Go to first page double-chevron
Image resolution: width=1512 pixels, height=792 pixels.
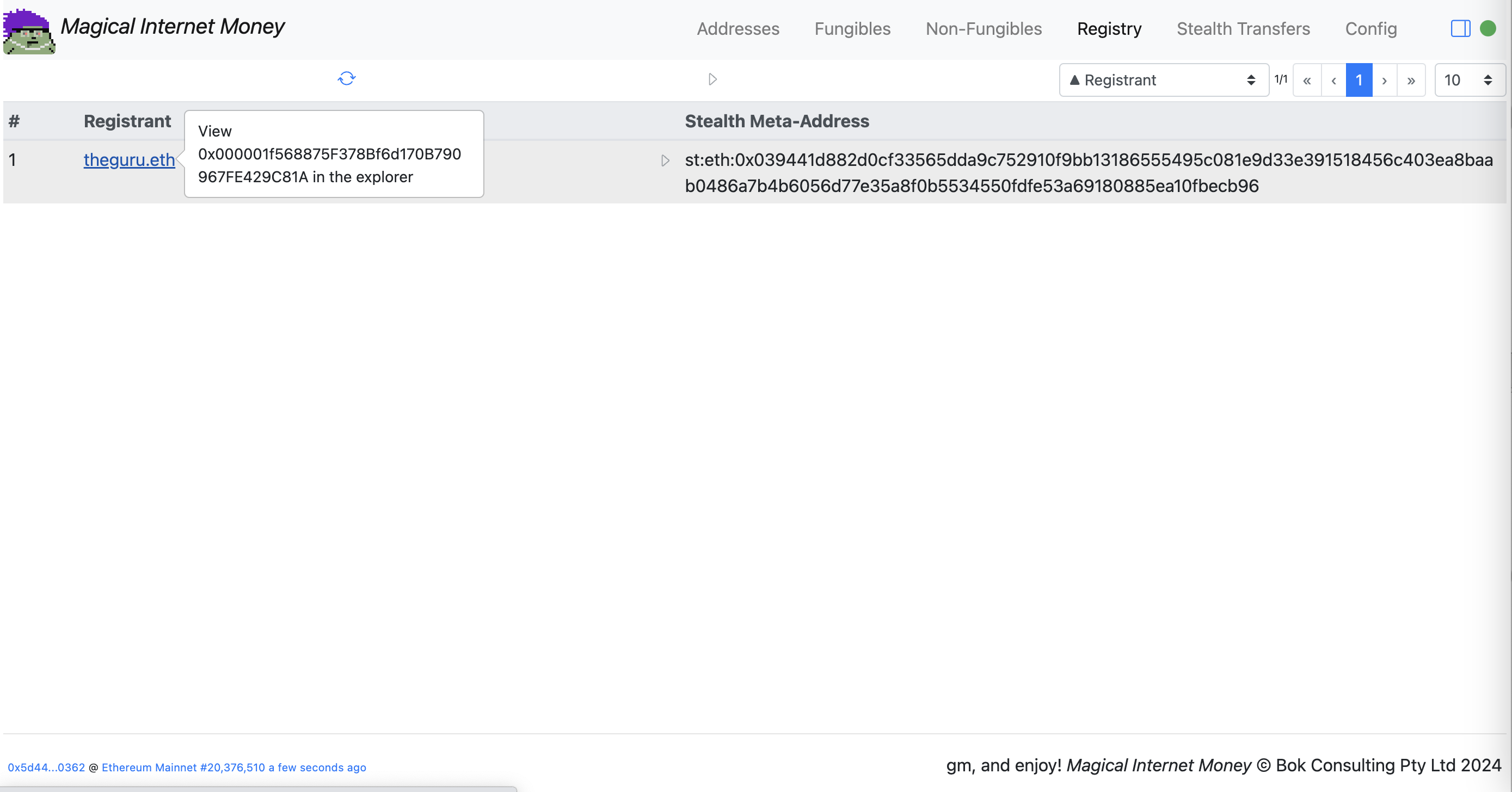pos(1307,81)
